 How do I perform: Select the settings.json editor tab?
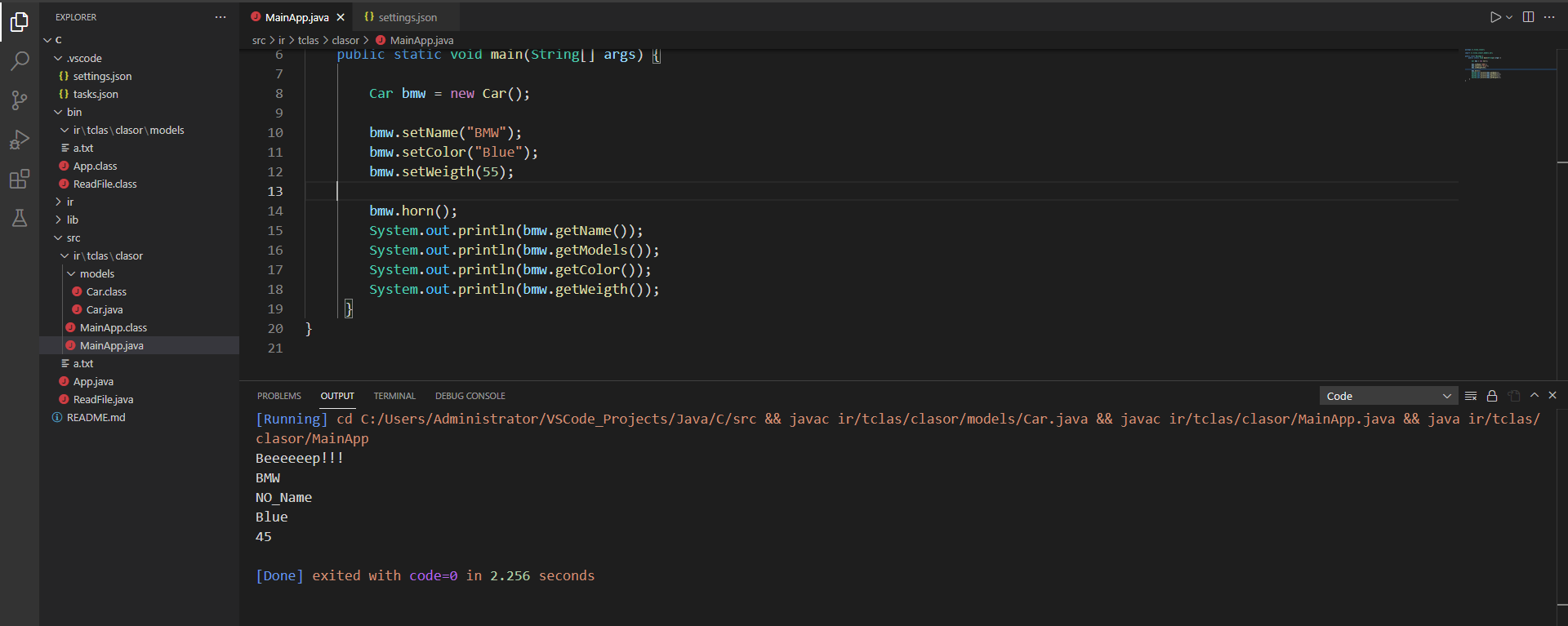pyautogui.click(x=407, y=17)
